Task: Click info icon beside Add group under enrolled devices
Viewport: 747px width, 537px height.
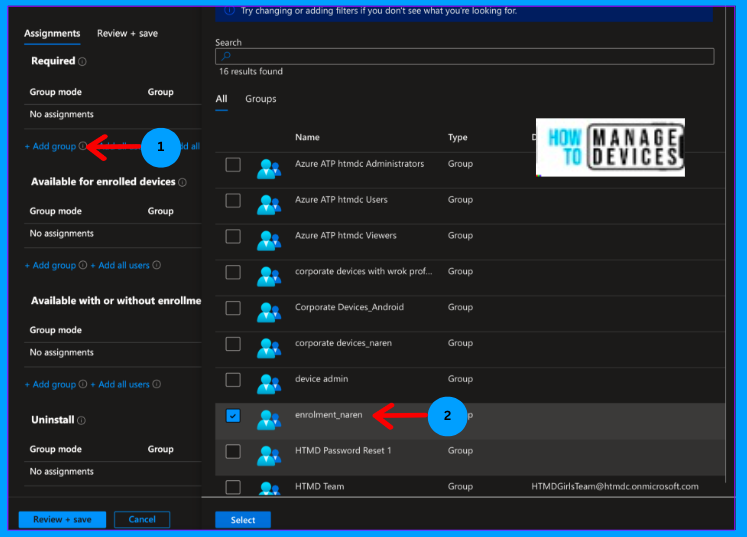Action: coord(83,265)
